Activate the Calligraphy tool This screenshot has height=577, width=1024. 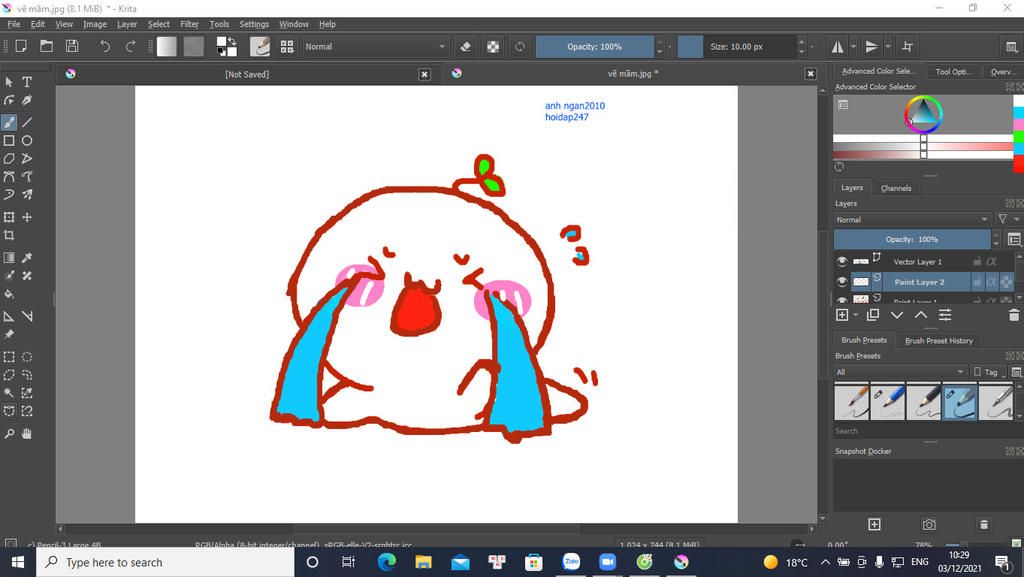[27, 101]
